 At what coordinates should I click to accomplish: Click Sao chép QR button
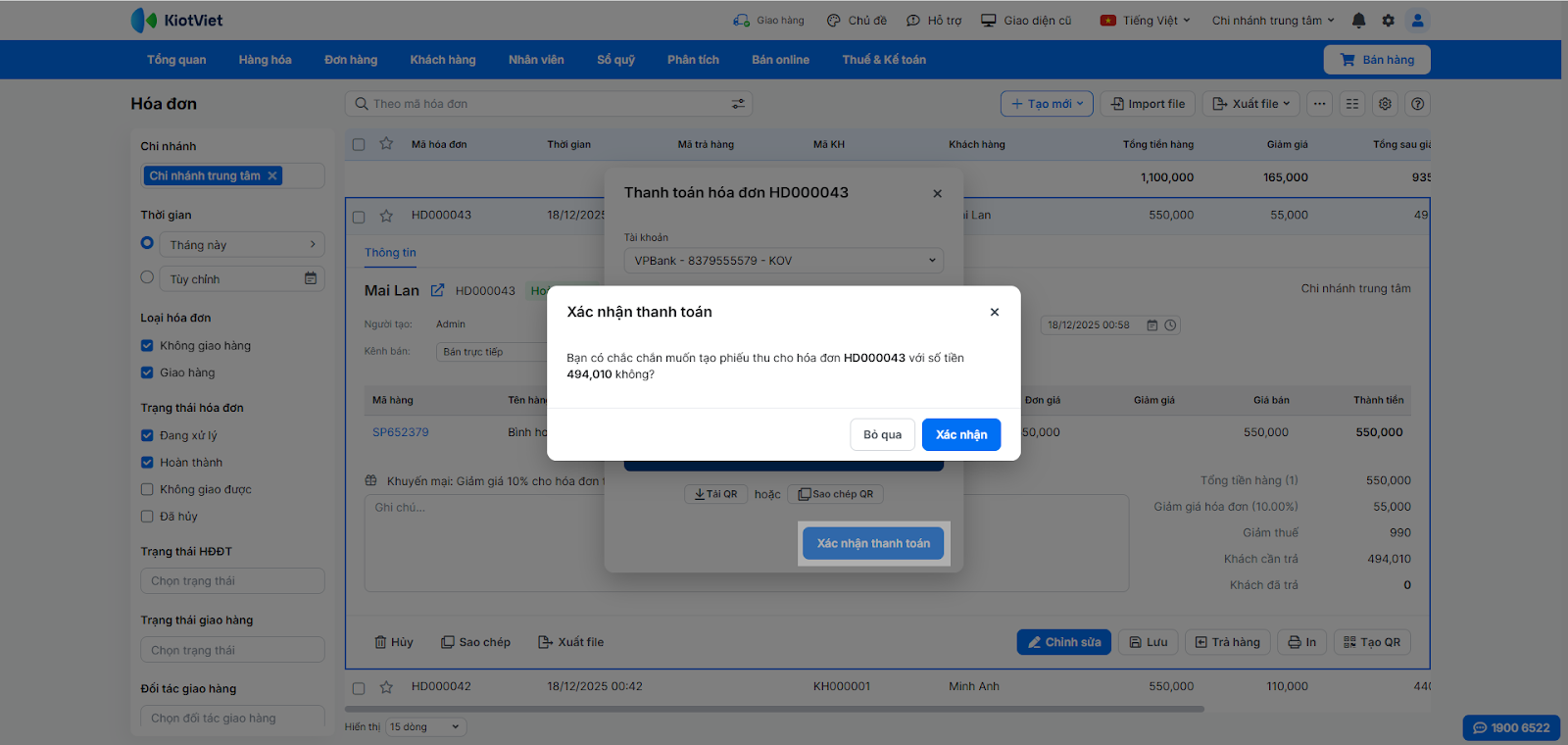[x=836, y=494]
